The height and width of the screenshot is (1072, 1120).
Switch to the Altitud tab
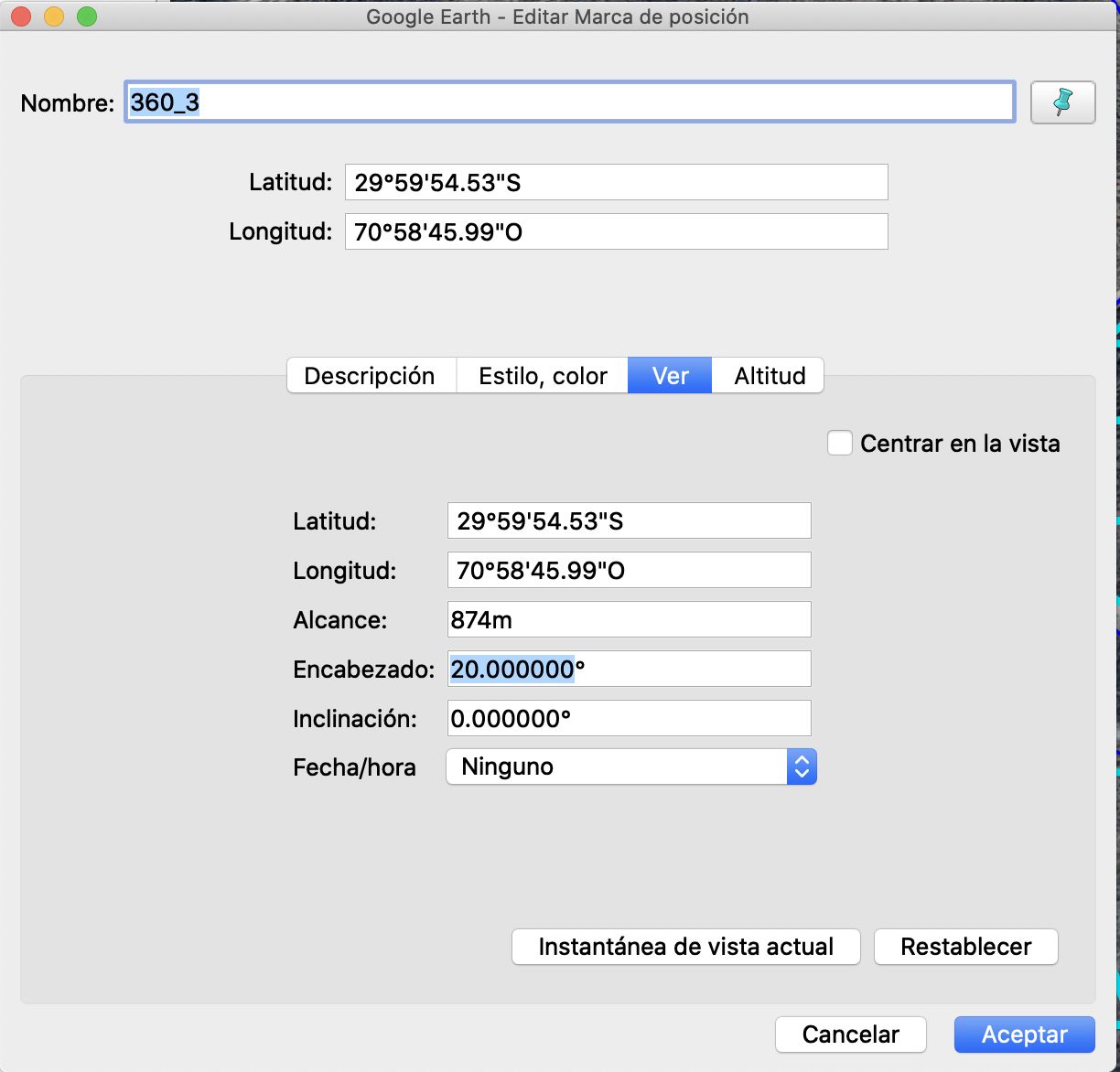770,376
